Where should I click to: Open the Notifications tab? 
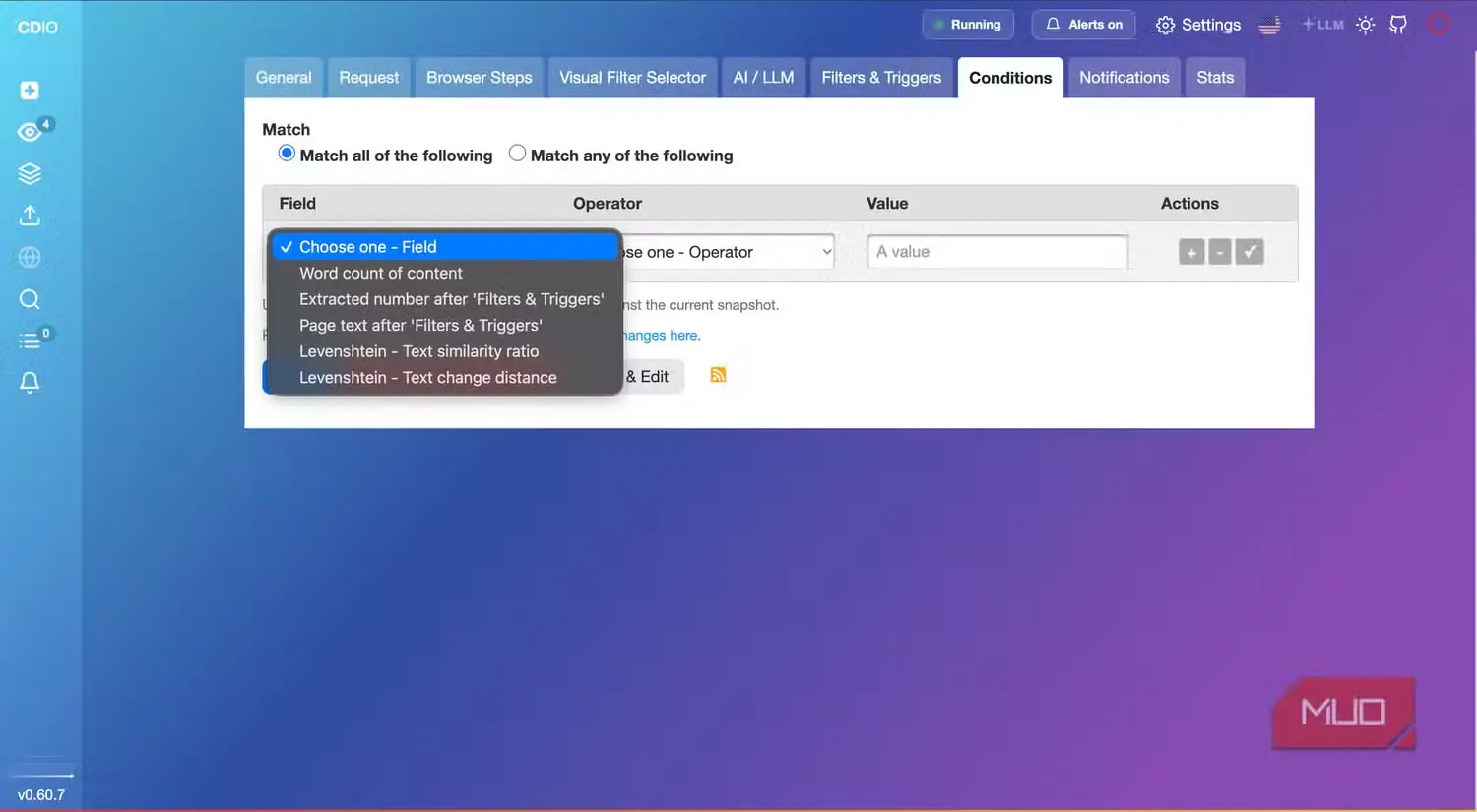pyautogui.click(x=1124, y=78)
